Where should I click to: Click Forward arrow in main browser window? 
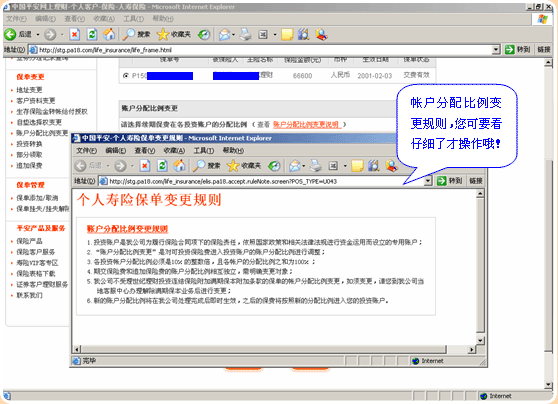50,35
